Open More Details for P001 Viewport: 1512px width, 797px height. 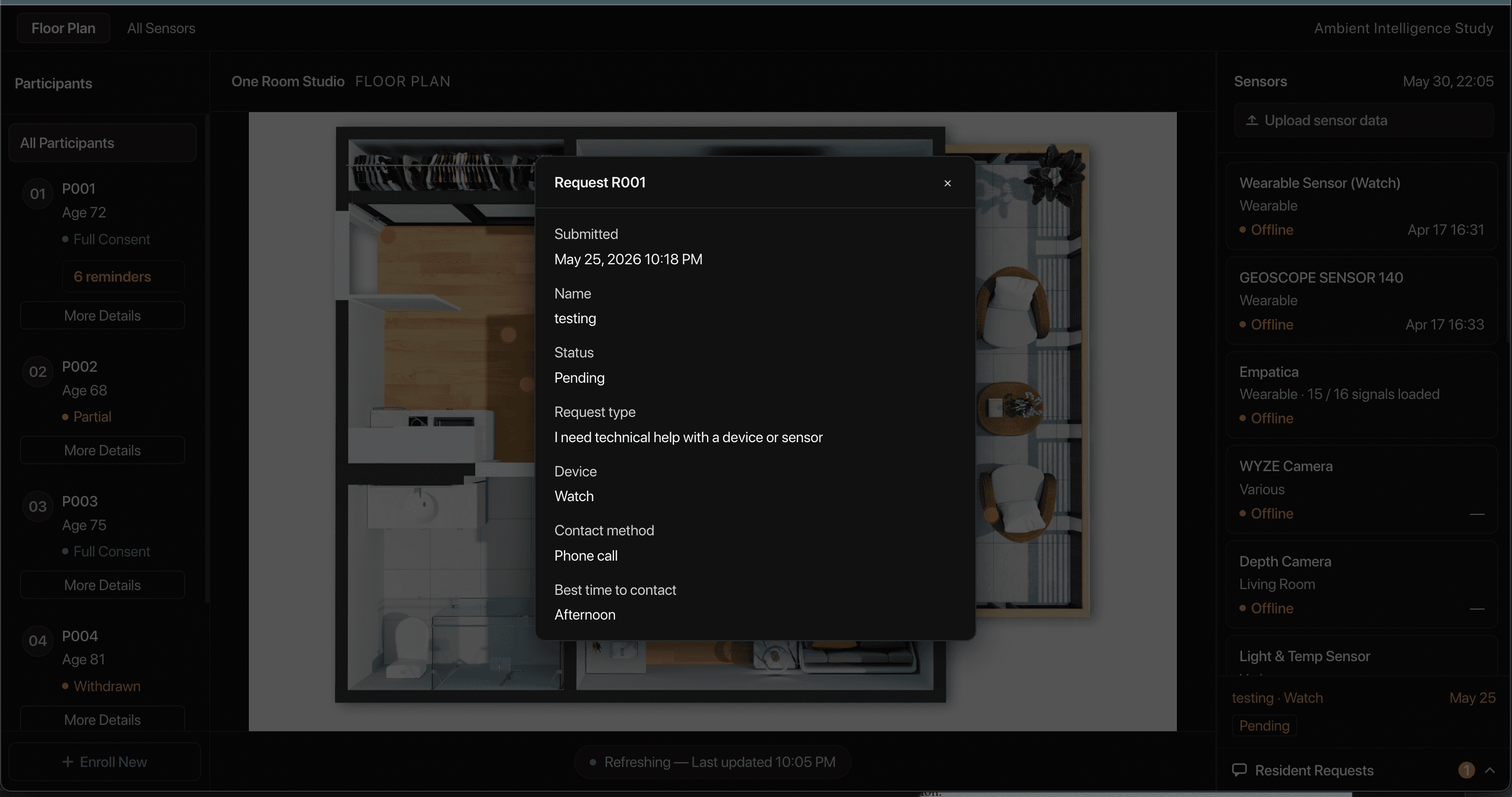pyautogui.click(x=102, y=315)
